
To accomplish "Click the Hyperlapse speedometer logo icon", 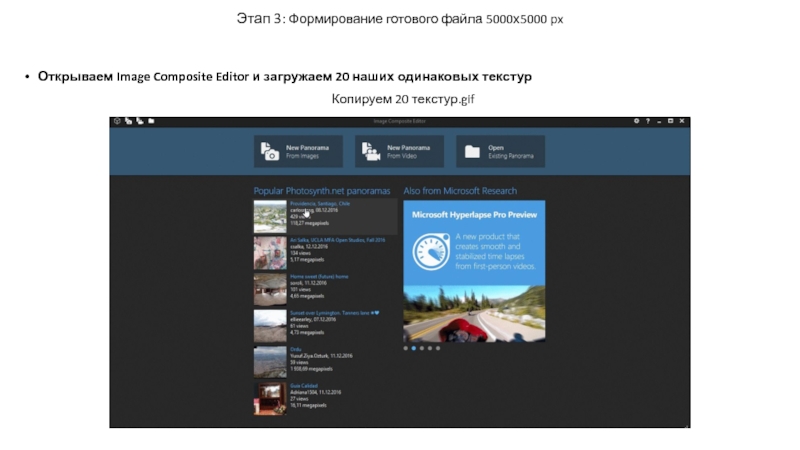I will 431,252.
